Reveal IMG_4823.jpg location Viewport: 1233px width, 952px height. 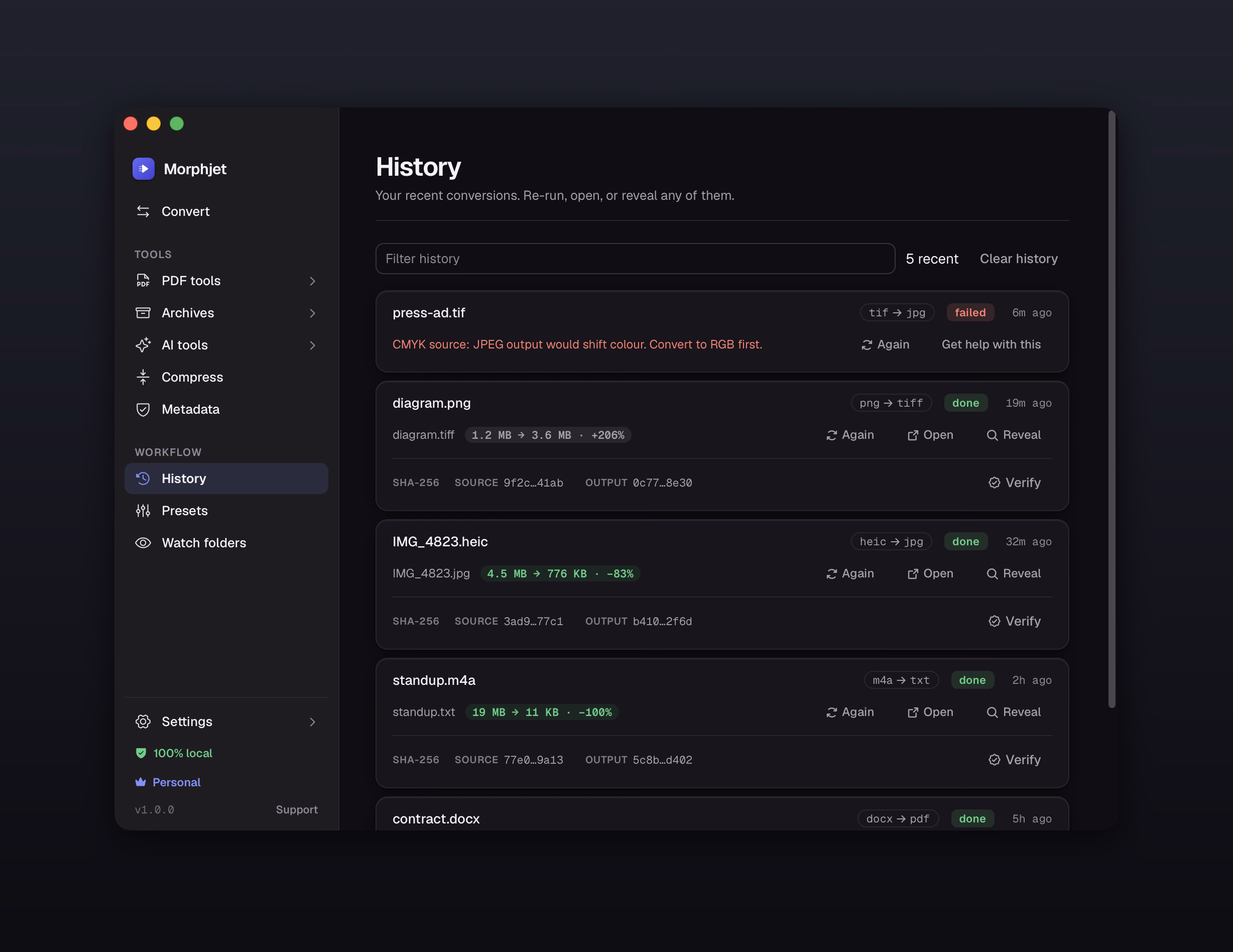click(1014, 574)
